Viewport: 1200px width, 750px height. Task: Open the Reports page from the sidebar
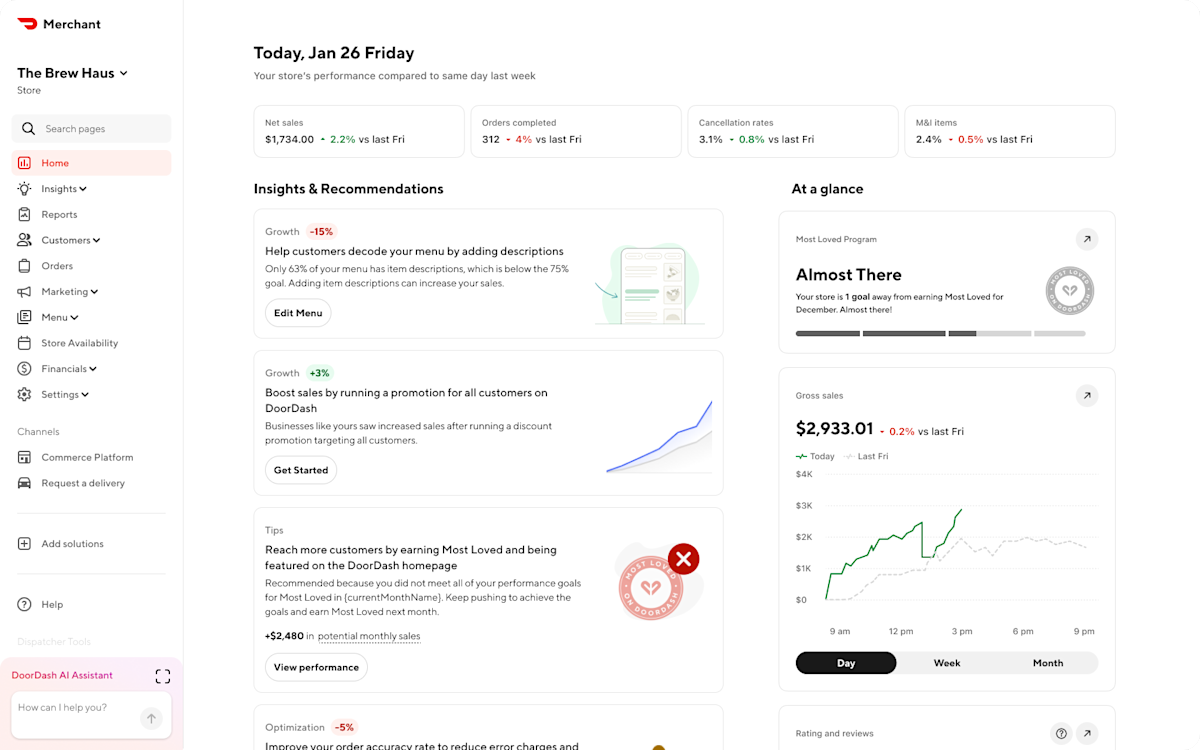coord(59,214)
